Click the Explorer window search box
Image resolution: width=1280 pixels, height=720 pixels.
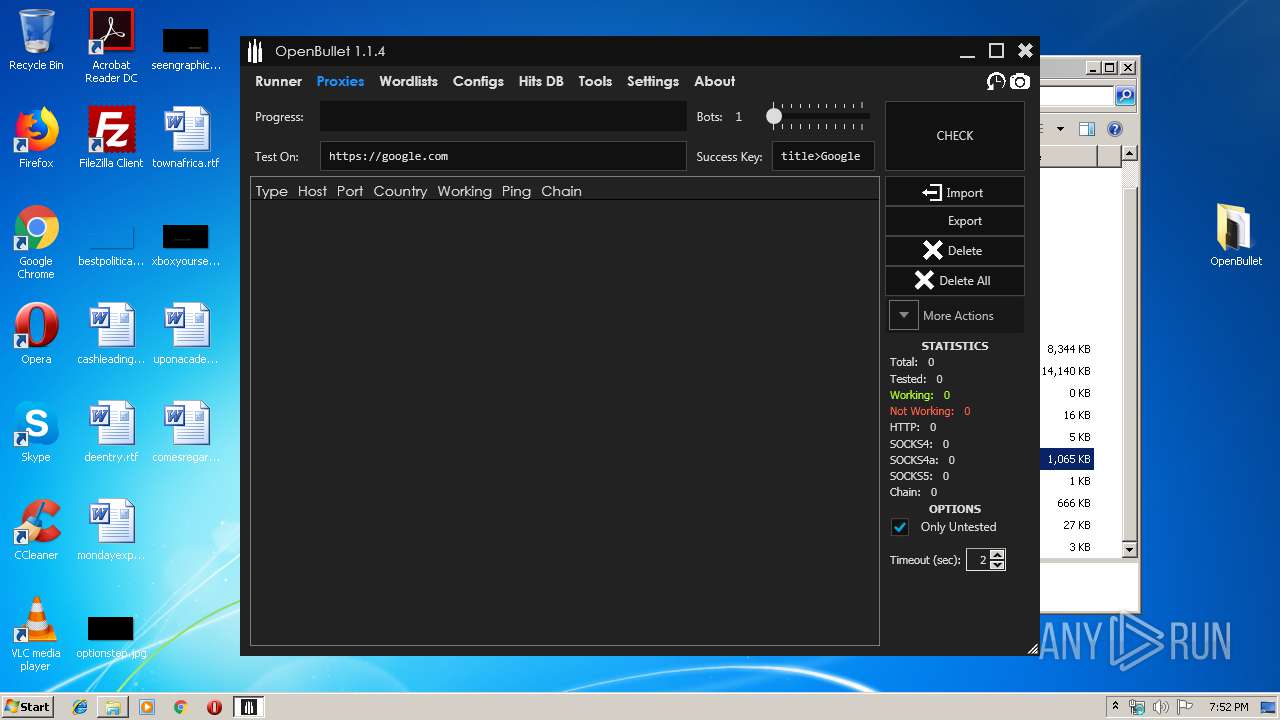(1077, 96)
